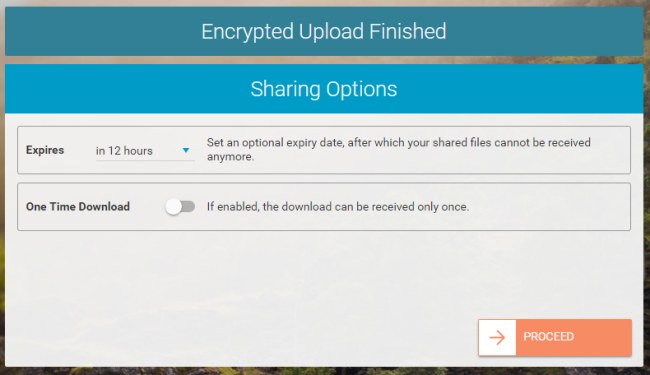This screenshot has width=650, height=375.
Task: Click the PROCEED button label
Action: [548, 336]
